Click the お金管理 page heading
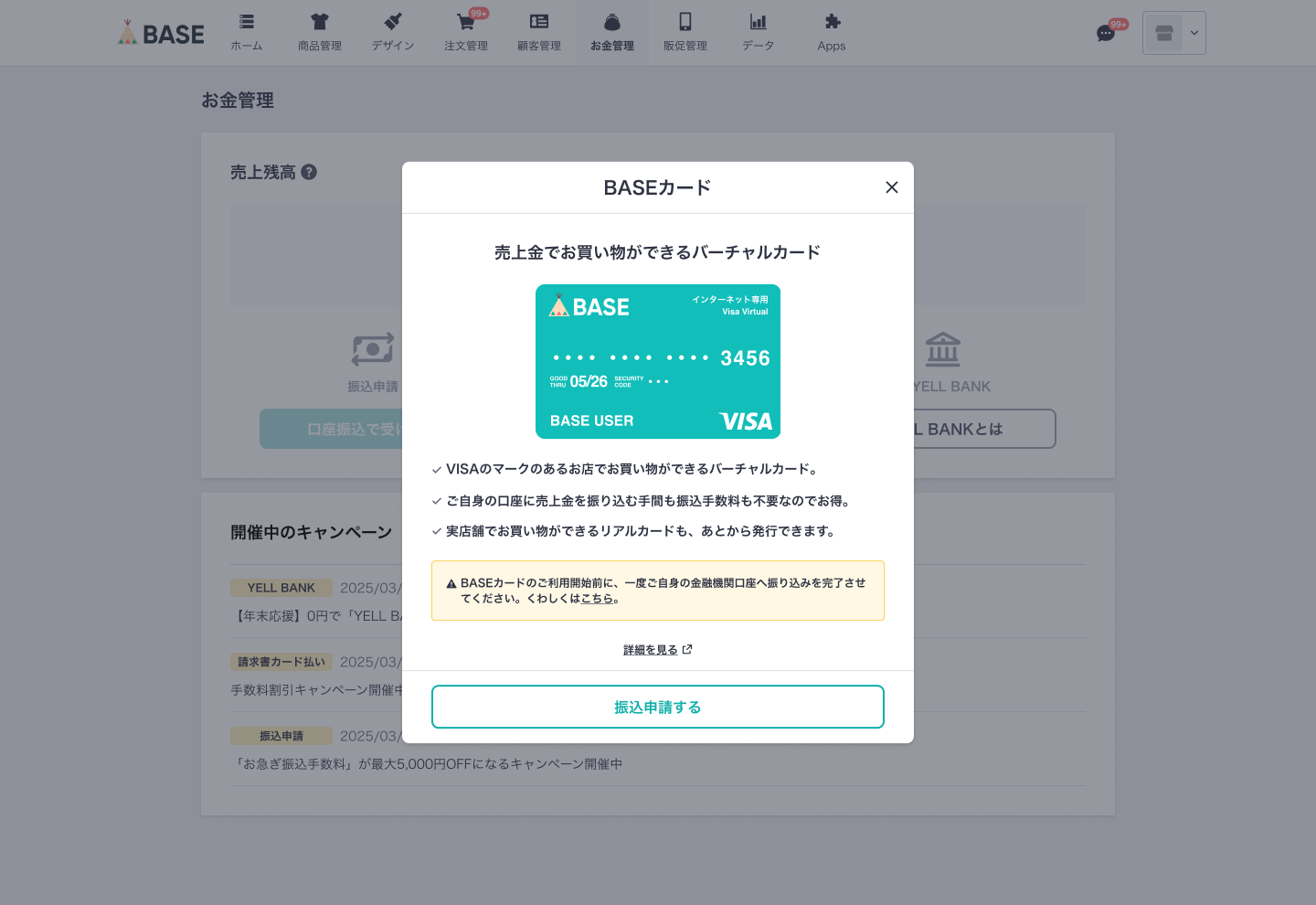This screenshot has height=905, width=1316. pos(238,101)
